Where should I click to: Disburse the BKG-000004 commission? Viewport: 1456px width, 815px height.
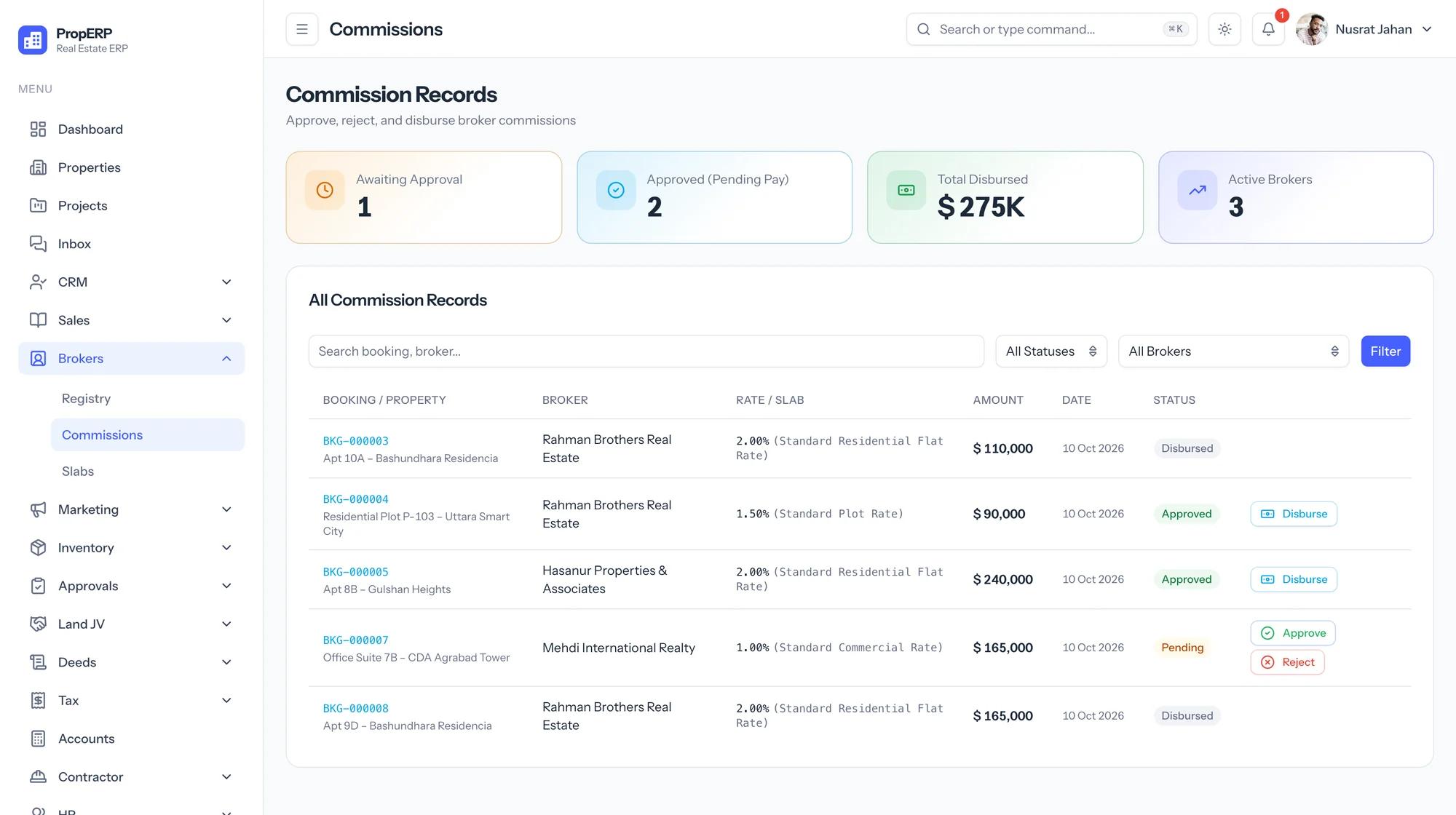[x=1294, y=514]
